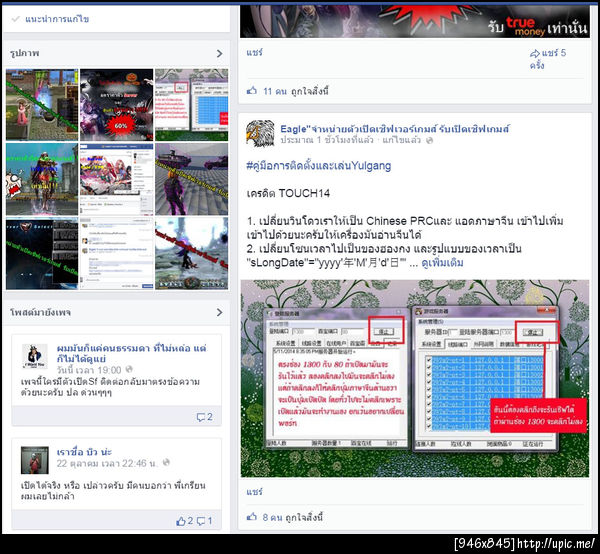Click the true money promotional banner image
The width and height of the screenshot is (600, 554).
click(415, 21)
